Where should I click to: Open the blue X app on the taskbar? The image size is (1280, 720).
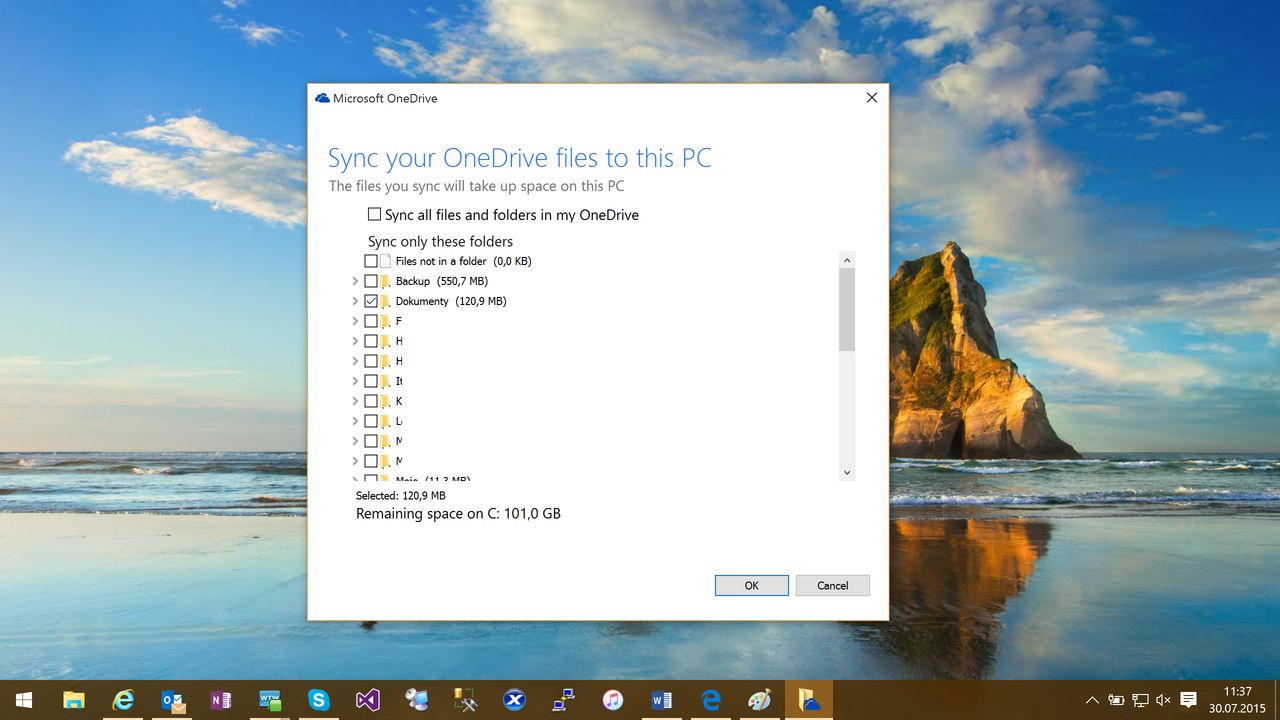tap(515, 700)
